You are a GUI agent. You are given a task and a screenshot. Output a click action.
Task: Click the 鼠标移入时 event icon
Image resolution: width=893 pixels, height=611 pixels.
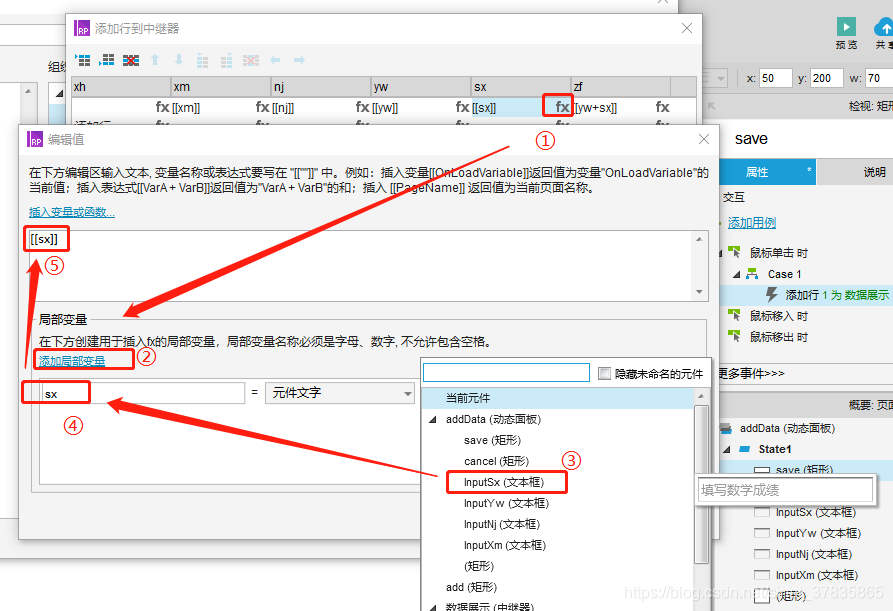[734, 315]
